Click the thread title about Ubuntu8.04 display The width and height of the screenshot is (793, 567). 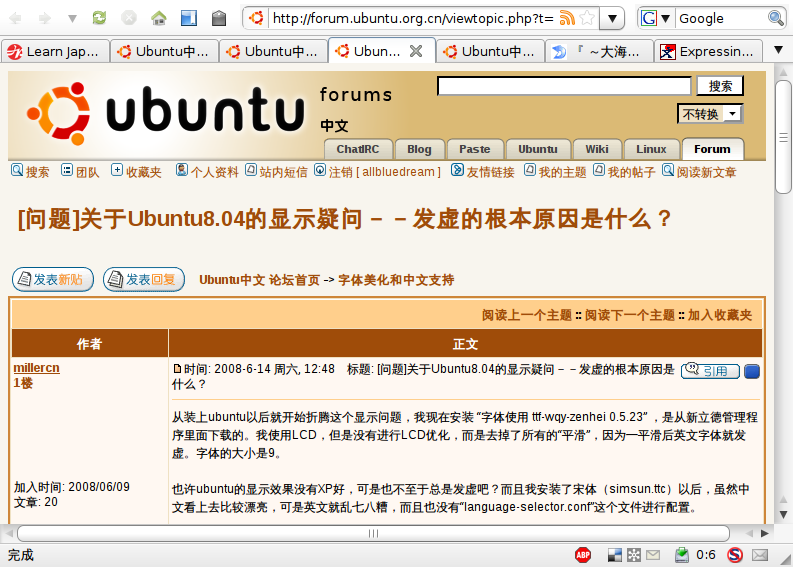(345, 219)
